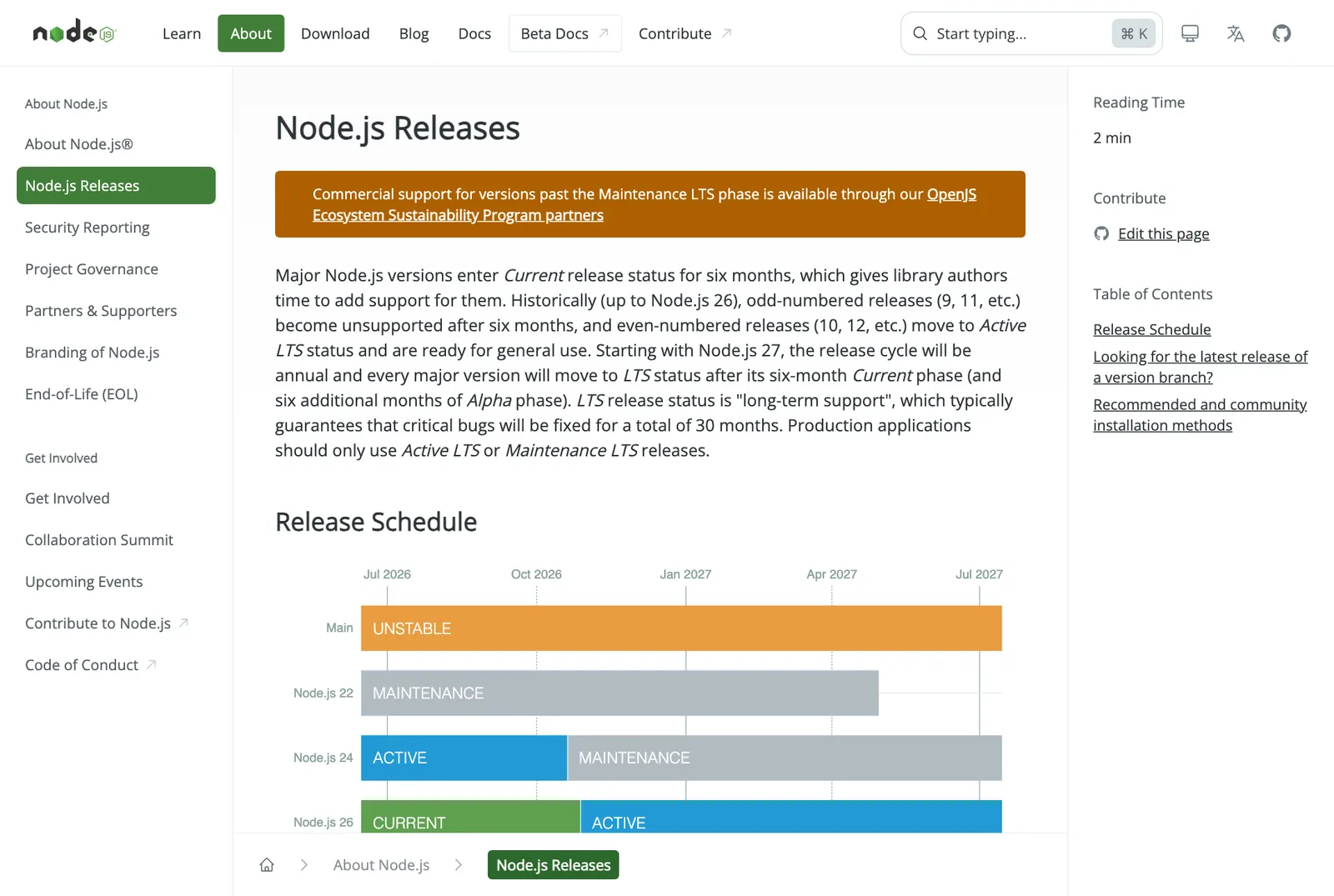Image resolution: width=1334 pixels, height=896 pixels.
Task: Go to Download in top navigation
Action: tap(335, 33)
